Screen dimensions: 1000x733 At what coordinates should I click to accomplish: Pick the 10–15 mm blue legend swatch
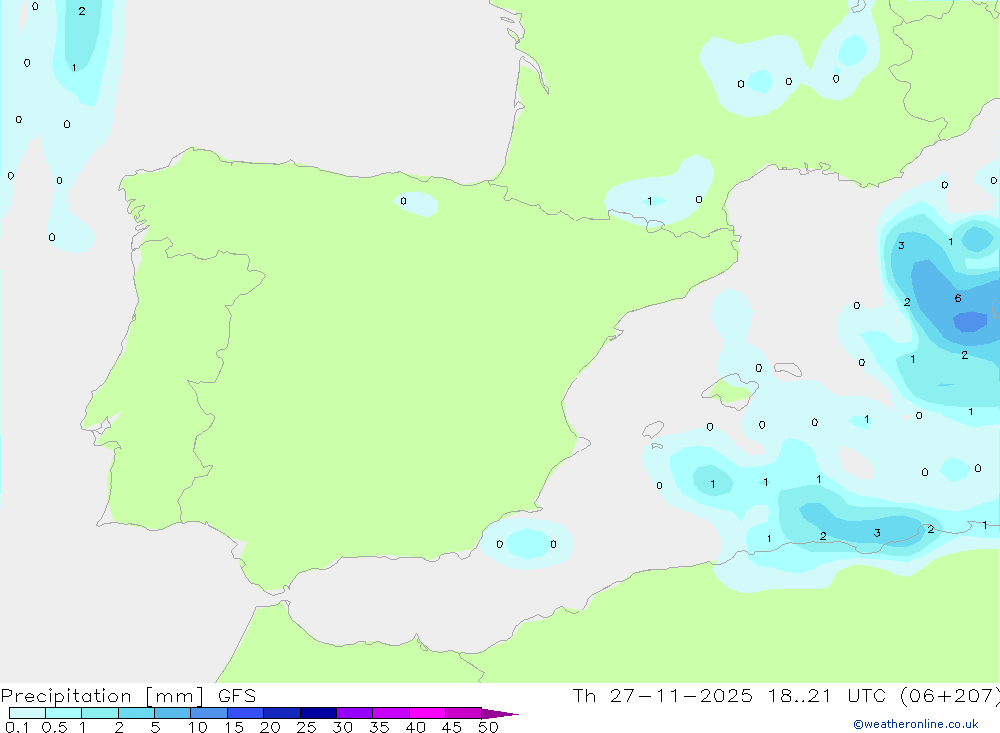click(209, 713)
